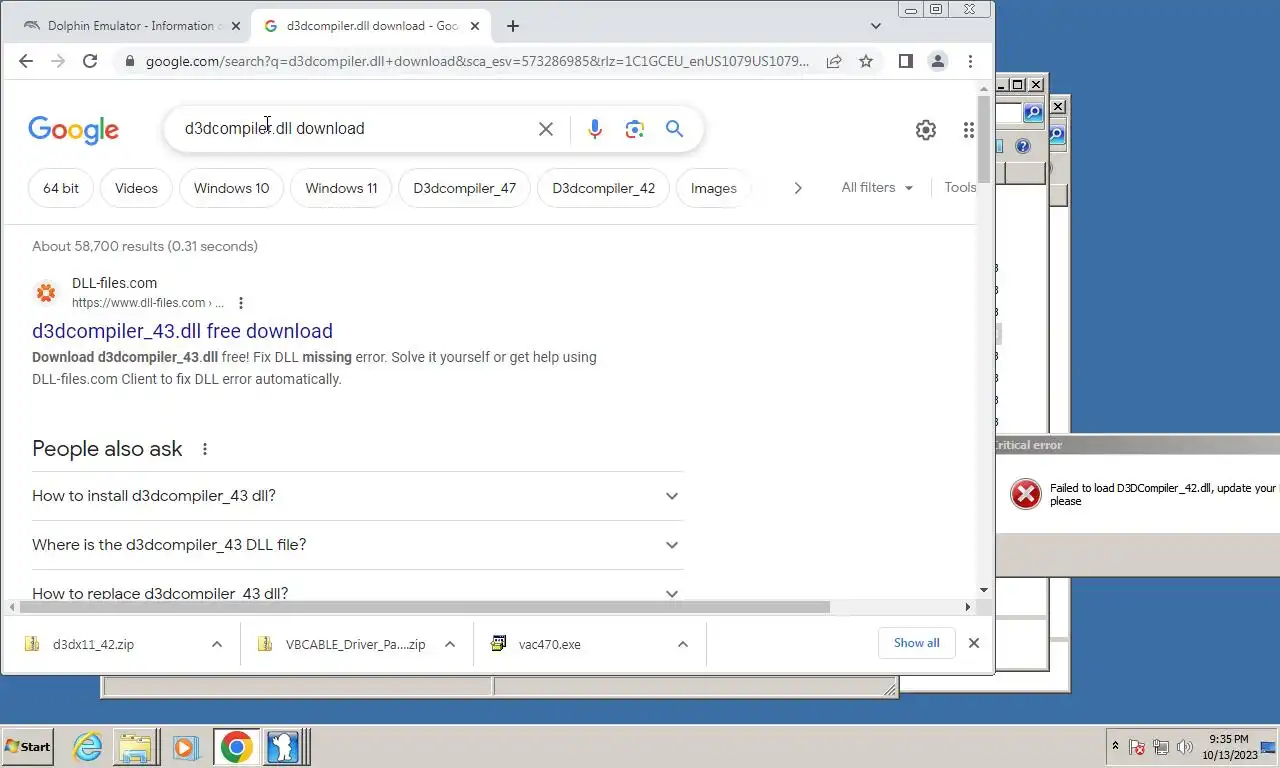Image resolution: width=1280 pixels, height=768 pixels.
Task: Select the D3dcompiler_47 chip
Action: pyautogui.click(x=464, y=188)
